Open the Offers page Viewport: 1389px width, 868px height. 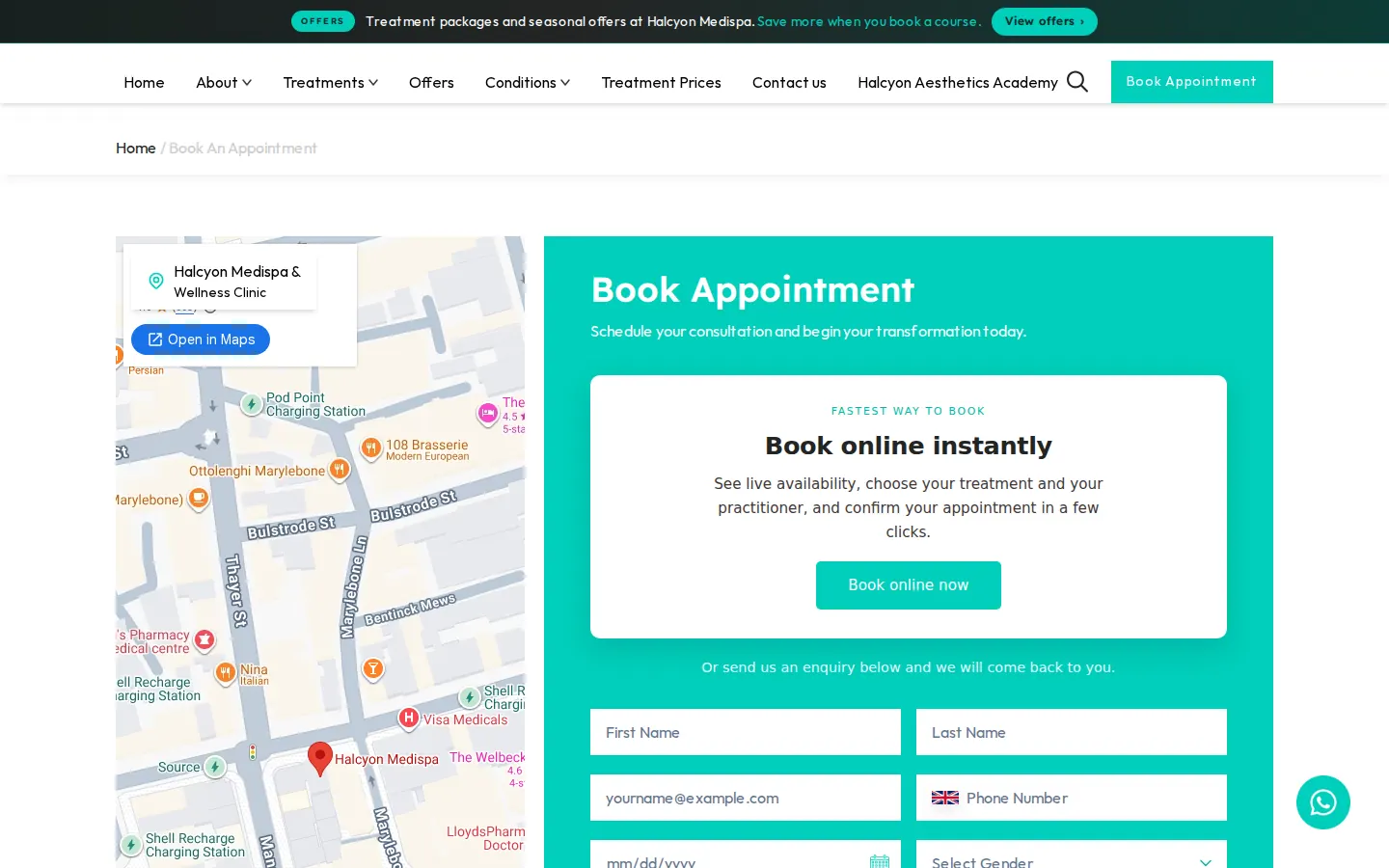click(431, 82)
